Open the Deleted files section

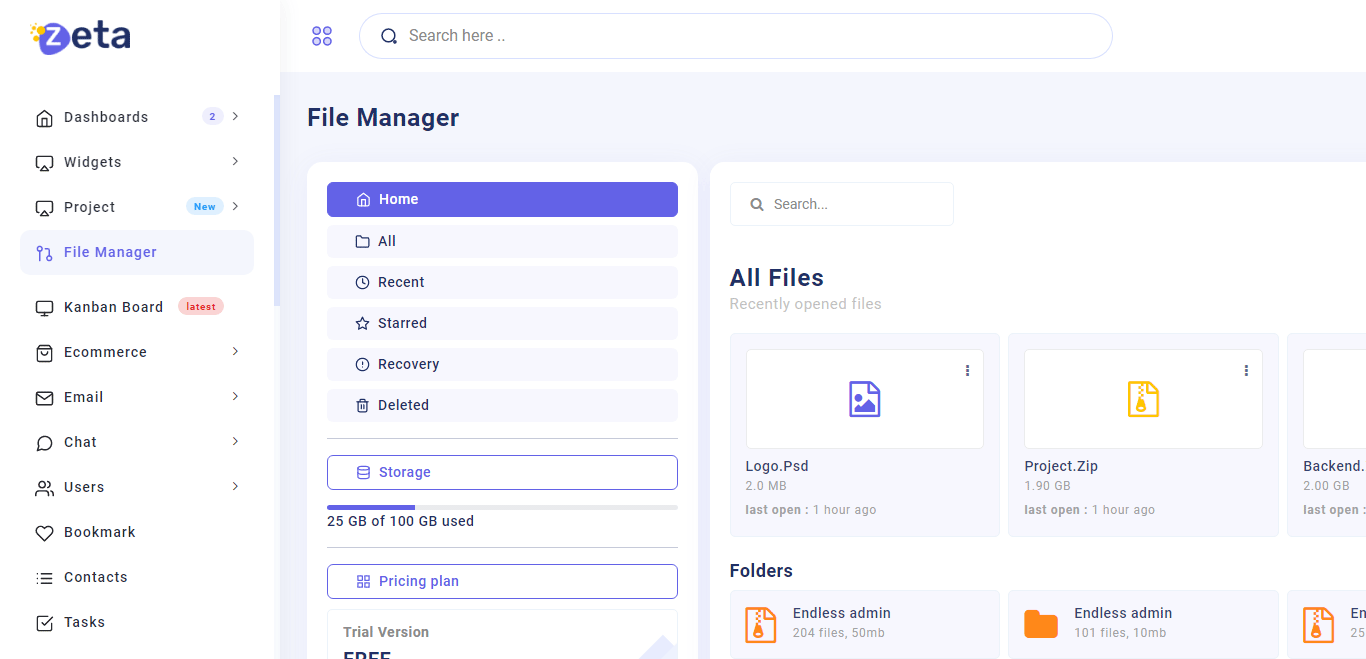click(x=502, y=405)
